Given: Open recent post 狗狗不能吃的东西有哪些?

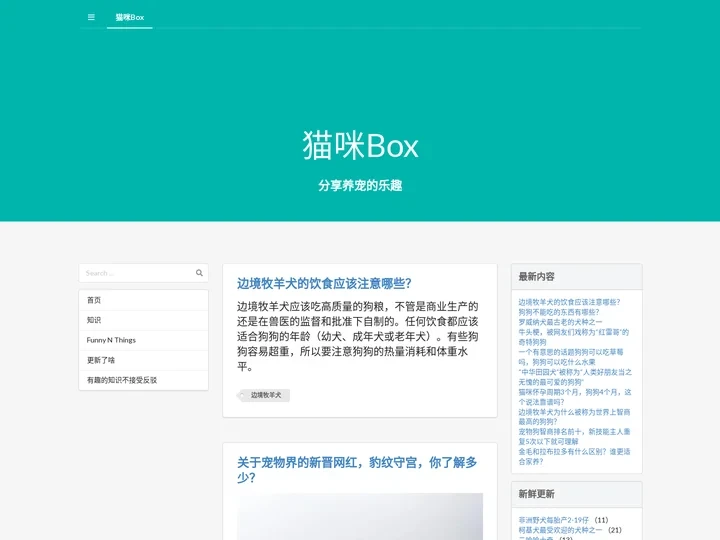Looking at the screenshot, I should (559, 312).
